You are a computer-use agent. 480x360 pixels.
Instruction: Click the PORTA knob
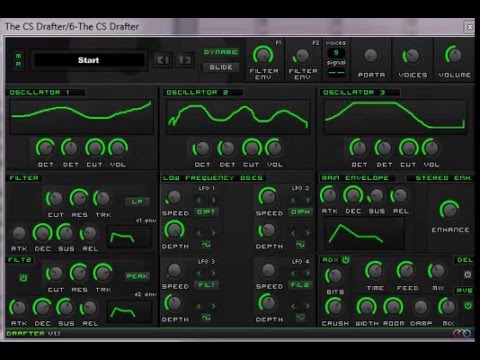(x=371, y=56)
